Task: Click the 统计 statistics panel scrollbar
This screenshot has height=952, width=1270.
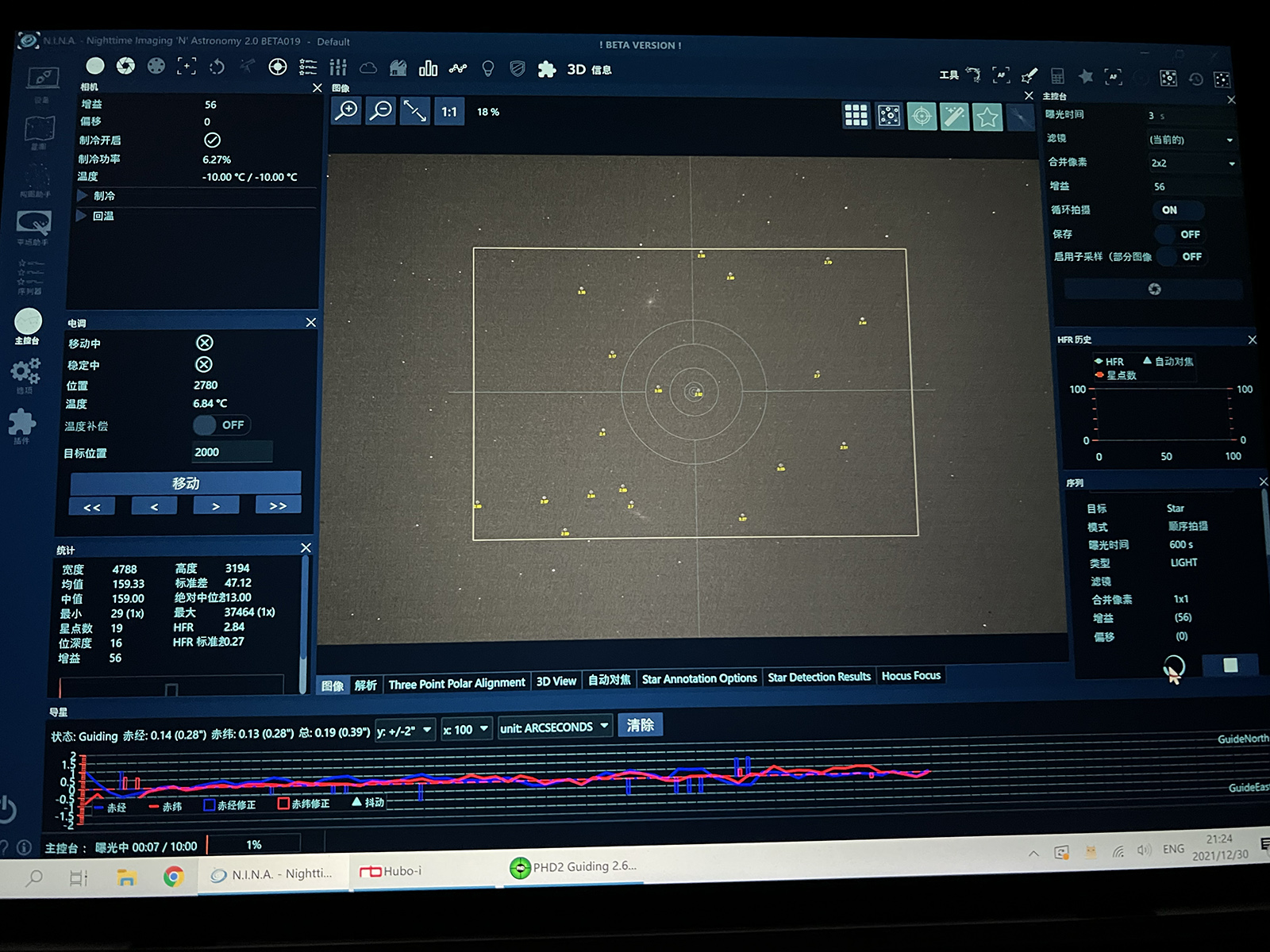Action: pos(303,627)
